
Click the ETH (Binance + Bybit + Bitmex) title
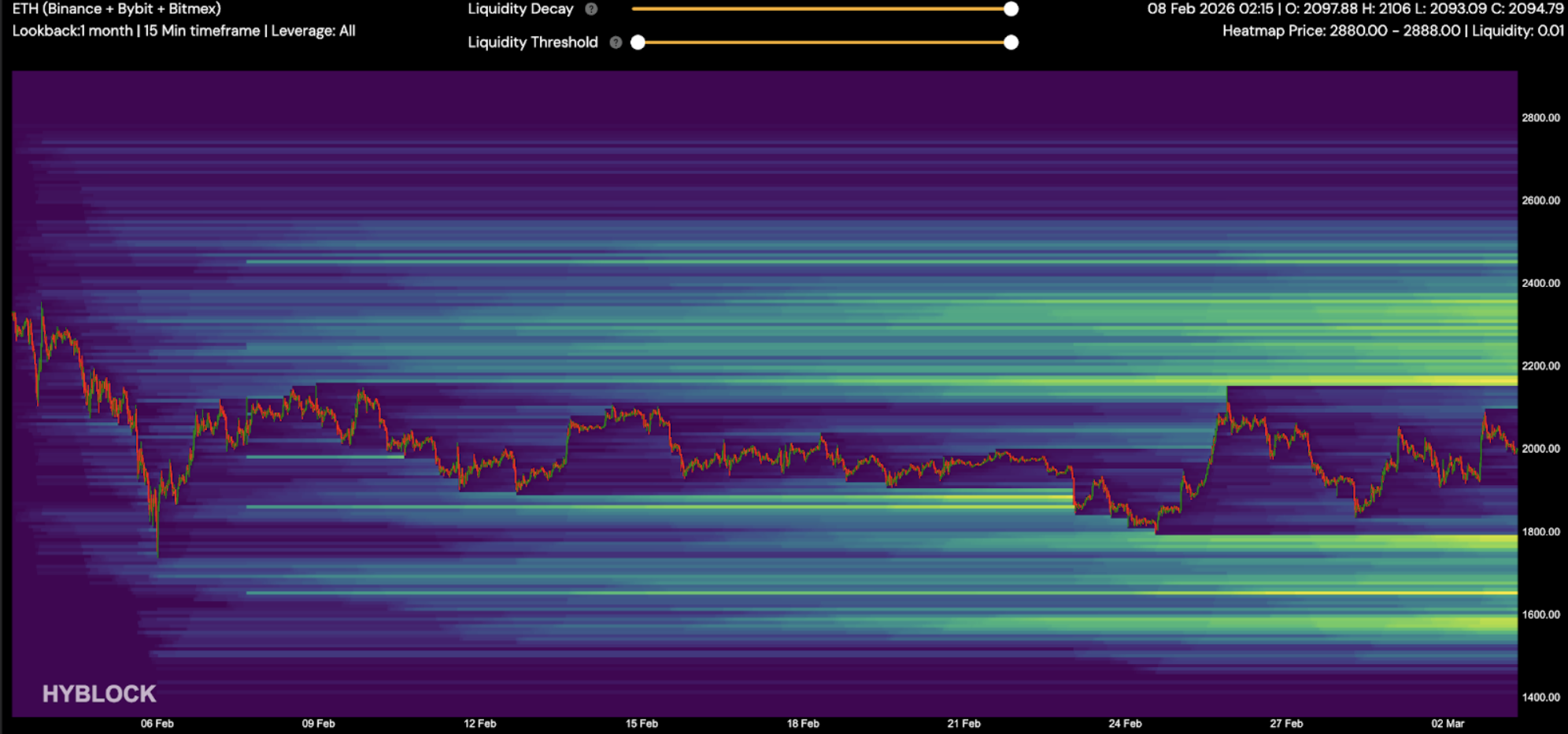click(116, 9)
